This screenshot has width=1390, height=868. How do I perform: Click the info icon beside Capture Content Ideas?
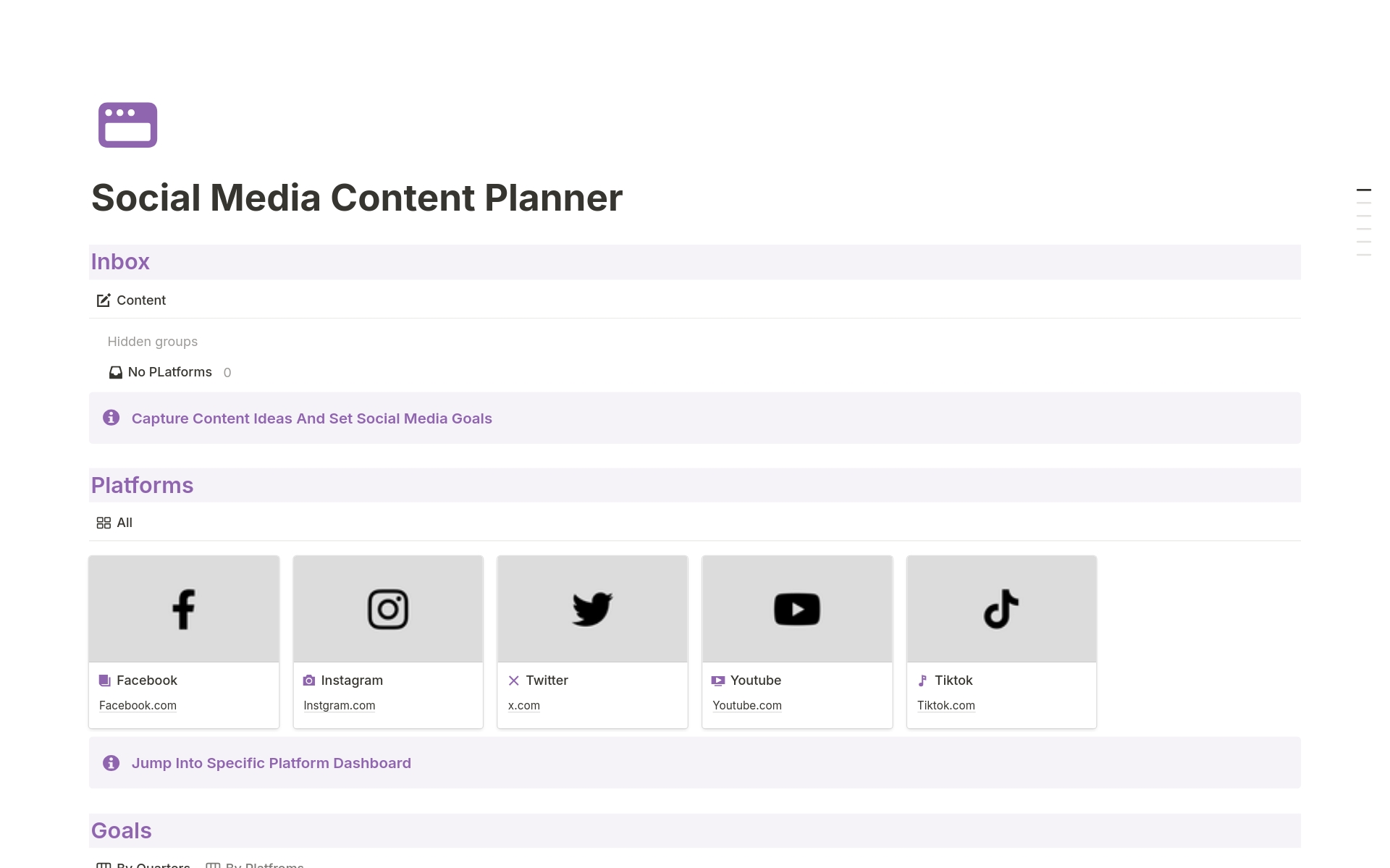click(111, 418)
